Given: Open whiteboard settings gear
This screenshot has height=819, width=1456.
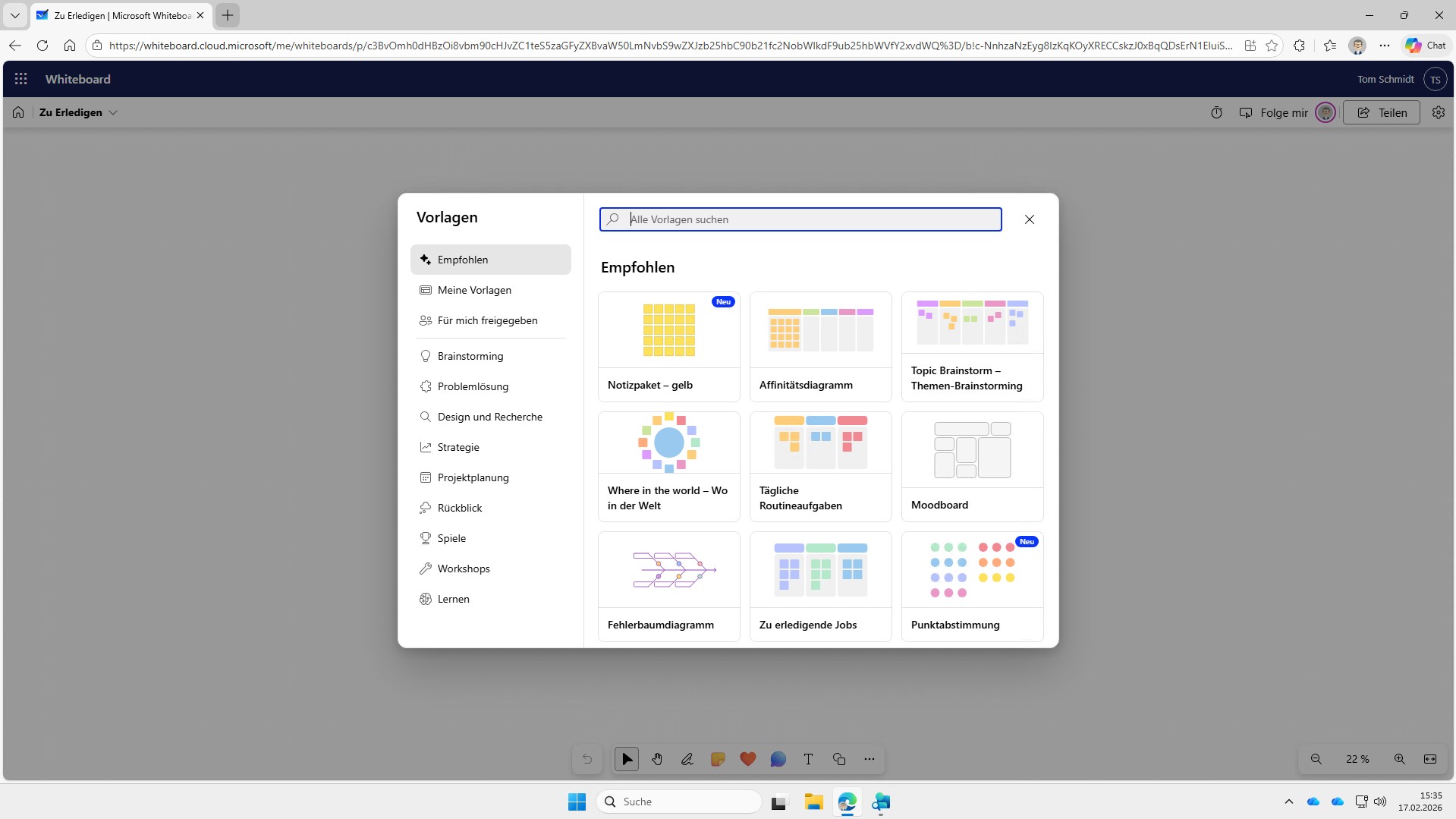Looking at the screenshot, I should tap(1438, 112).
